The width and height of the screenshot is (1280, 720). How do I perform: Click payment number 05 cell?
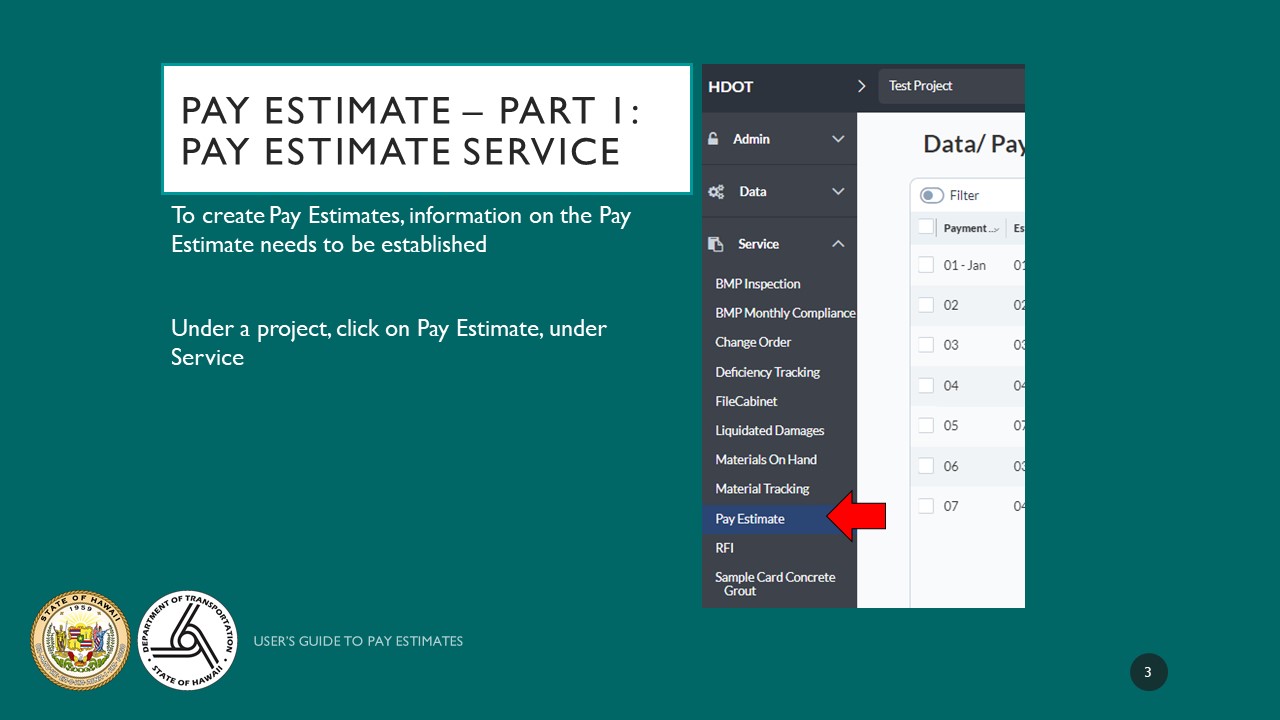click(x=951, y=425)
